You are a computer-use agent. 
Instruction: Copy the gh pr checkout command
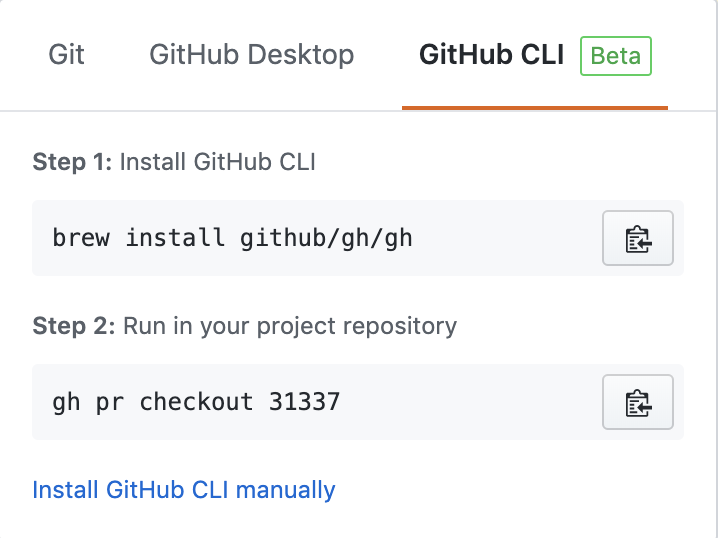(x=637, y=402)
